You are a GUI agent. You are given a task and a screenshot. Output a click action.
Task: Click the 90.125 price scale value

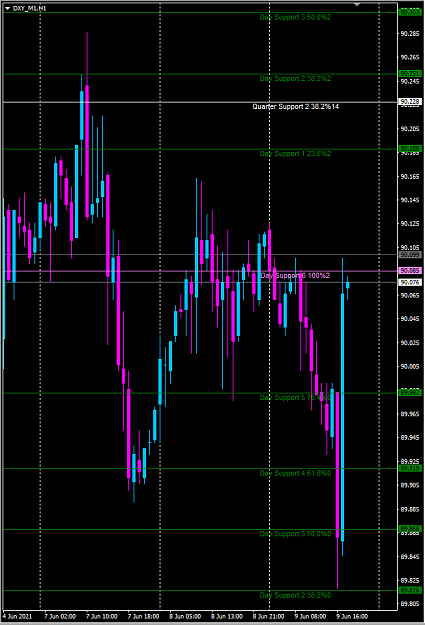(x=410, y=224)
